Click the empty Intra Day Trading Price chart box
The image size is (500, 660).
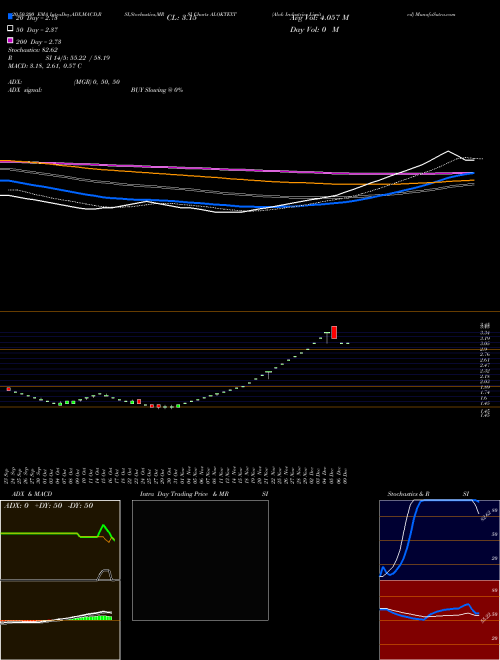click(x=200, y=560)
